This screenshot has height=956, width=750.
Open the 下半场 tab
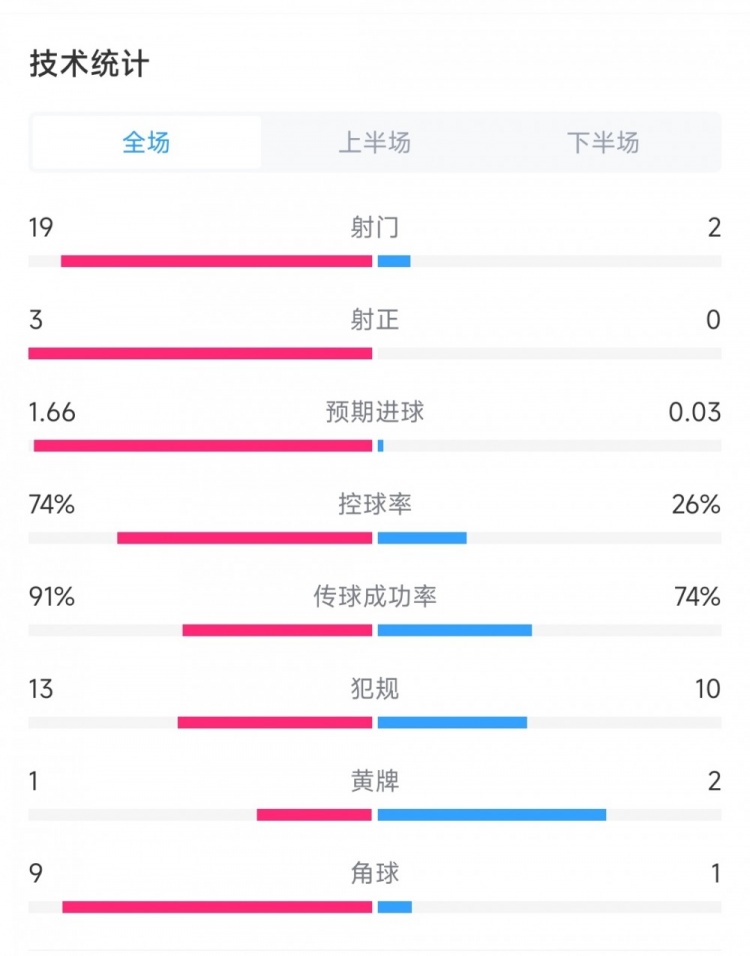coord(603,143)
